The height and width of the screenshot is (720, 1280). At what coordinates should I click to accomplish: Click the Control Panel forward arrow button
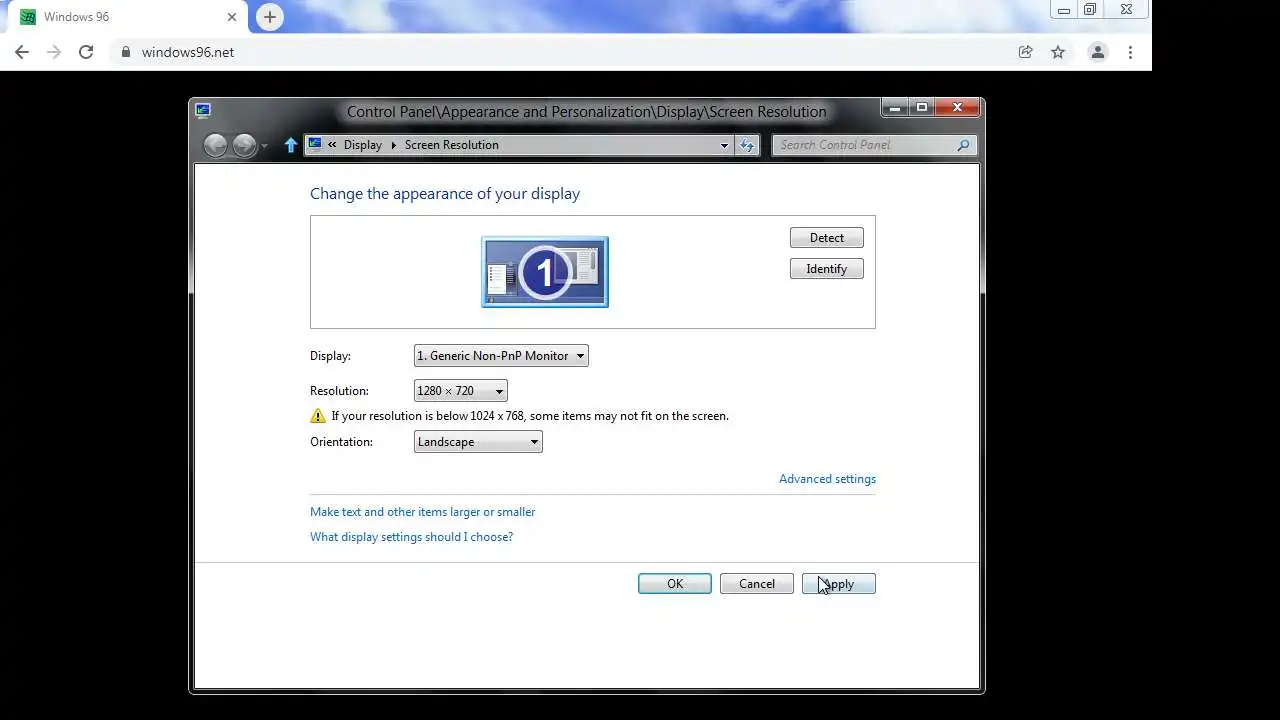coord(244,145)
